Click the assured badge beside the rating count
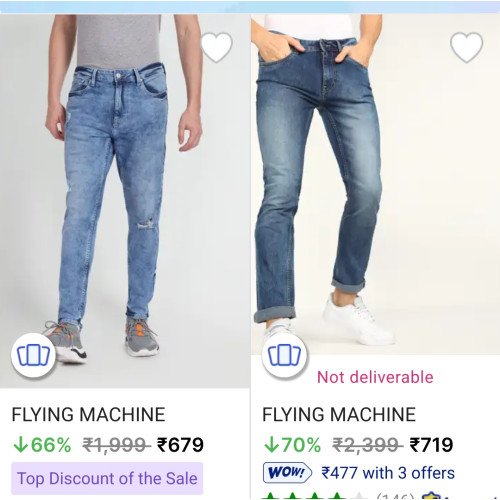Screen dimensions: 500x500 (x=433, y=496)
